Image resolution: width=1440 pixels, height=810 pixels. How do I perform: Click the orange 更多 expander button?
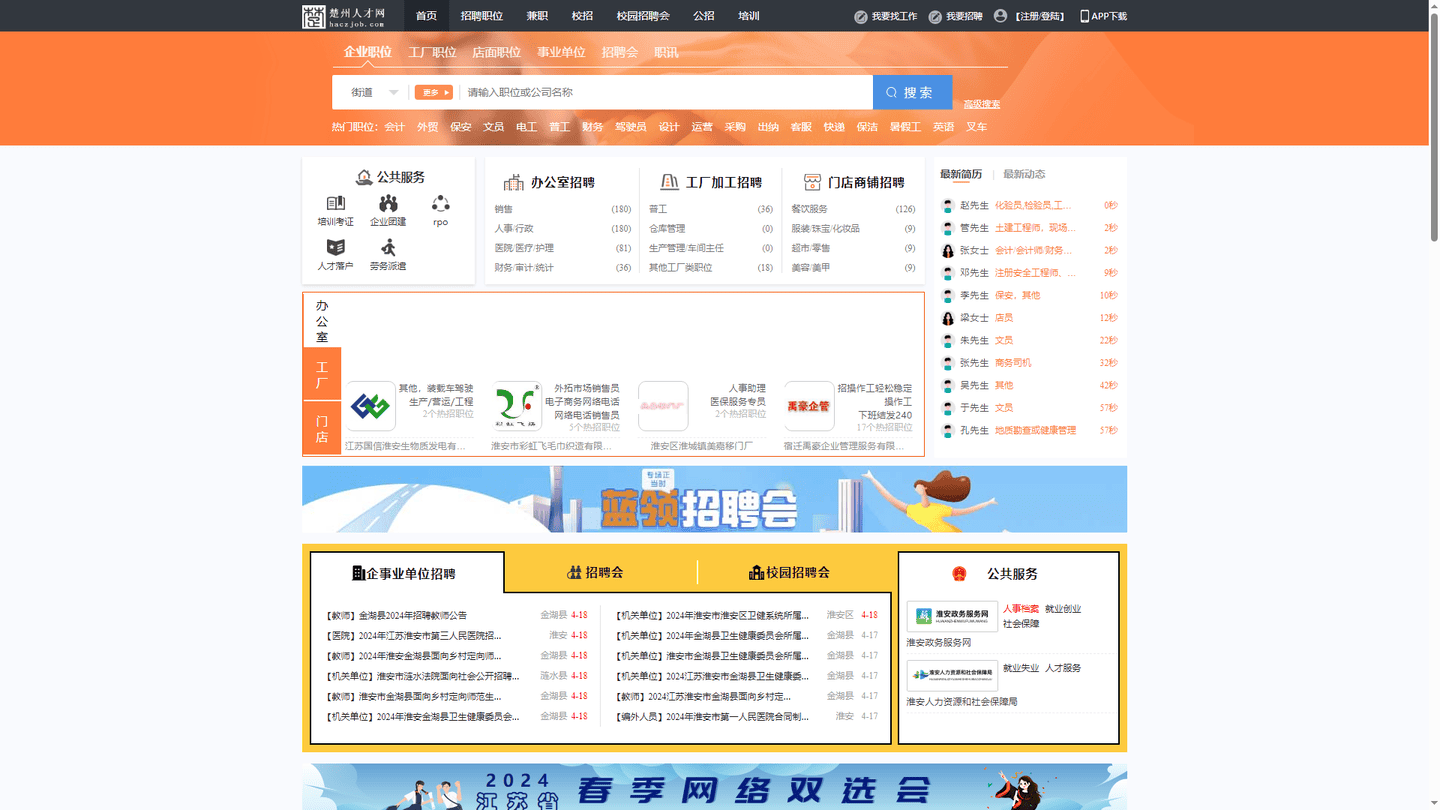(433, 92)
